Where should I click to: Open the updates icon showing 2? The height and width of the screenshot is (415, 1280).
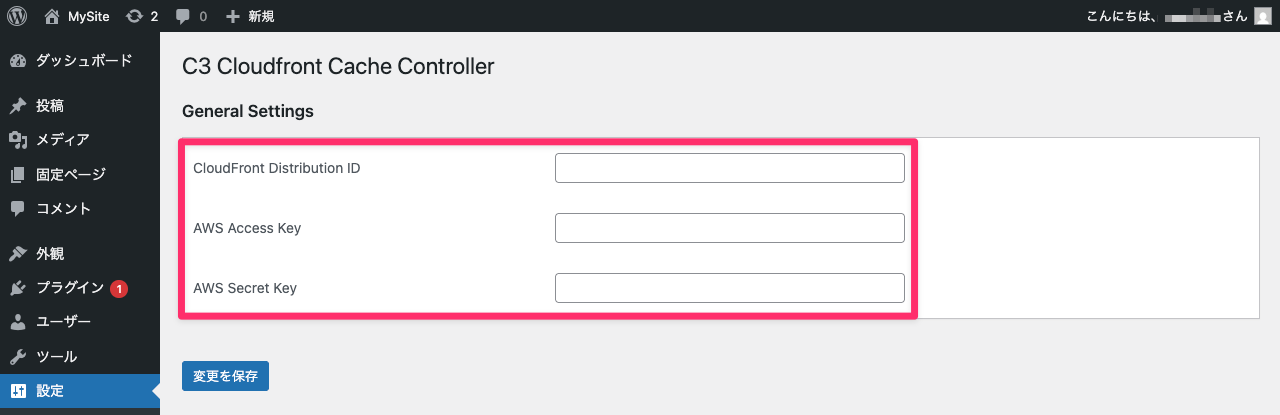(134, 16)
